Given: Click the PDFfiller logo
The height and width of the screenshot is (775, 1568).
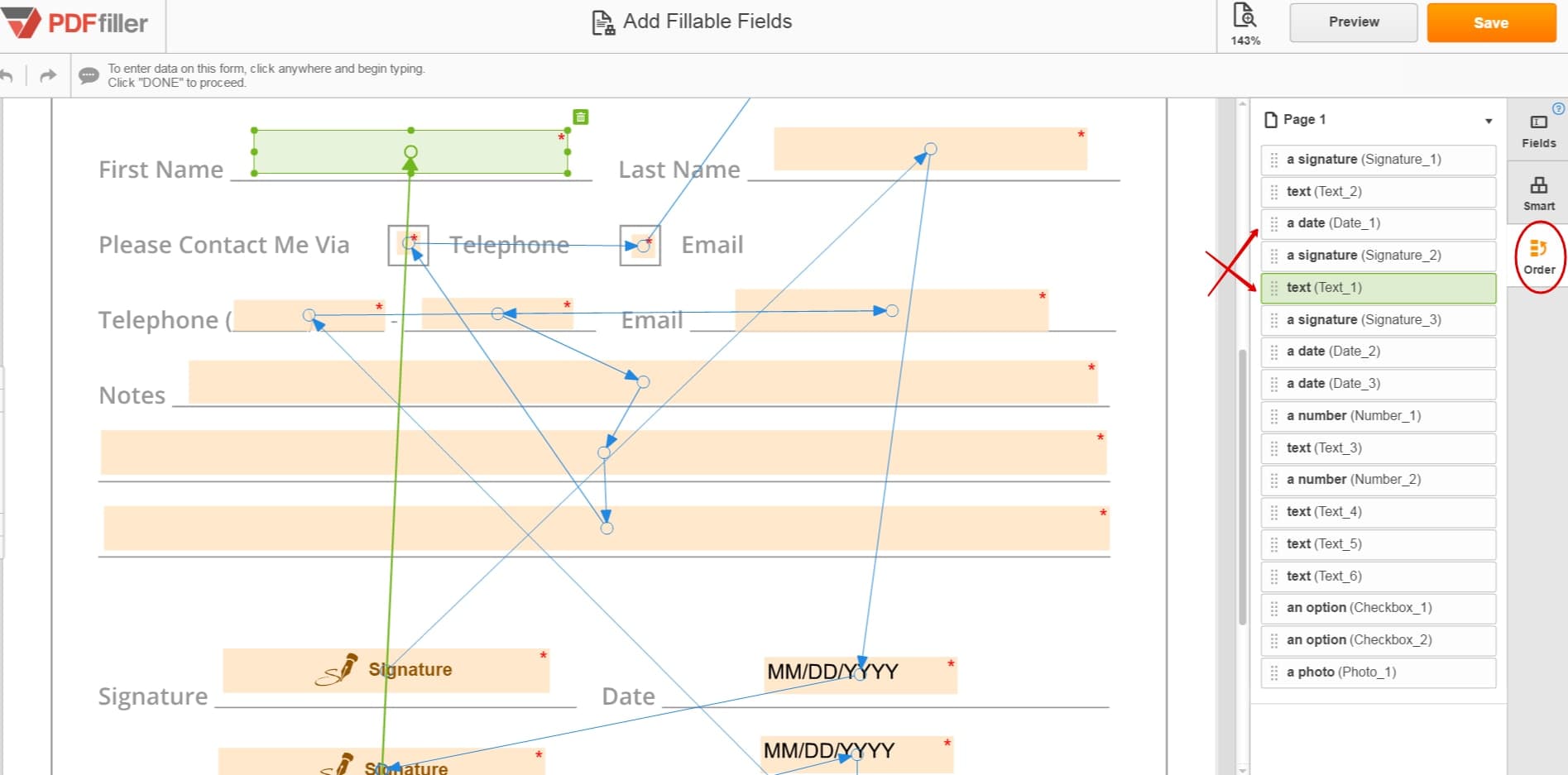Looking at the screenshot, I should (76, 23).
